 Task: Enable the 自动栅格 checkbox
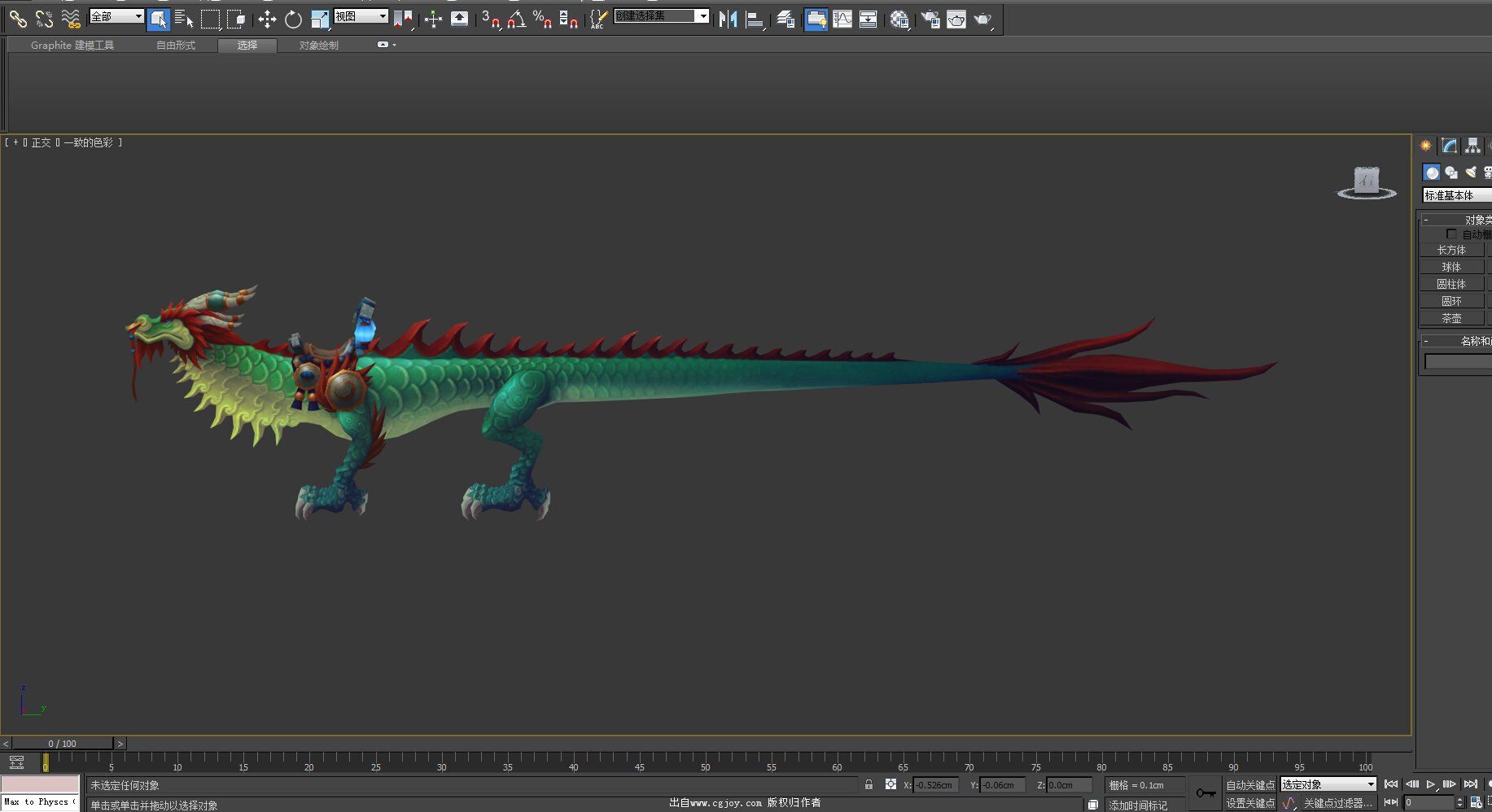coord(1451,234)
